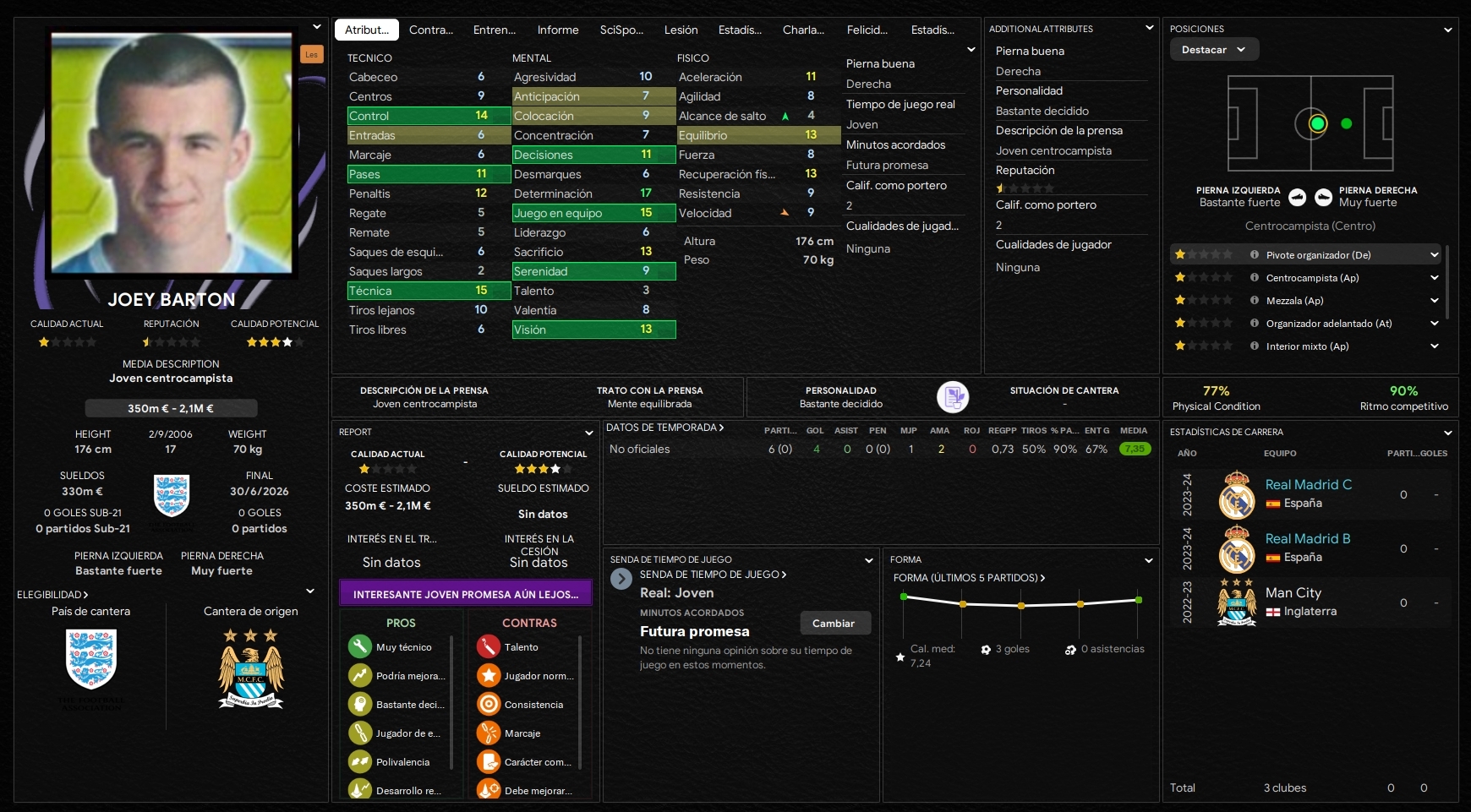Image resolution: width=1471 pixels, height=812 pixels.
Task: Click the info icon for Mezzala (Ap)
Action: point(1255,300)
